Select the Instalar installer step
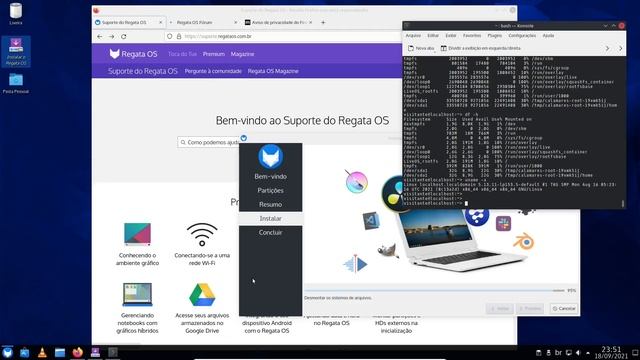 (x=271, y=218)
